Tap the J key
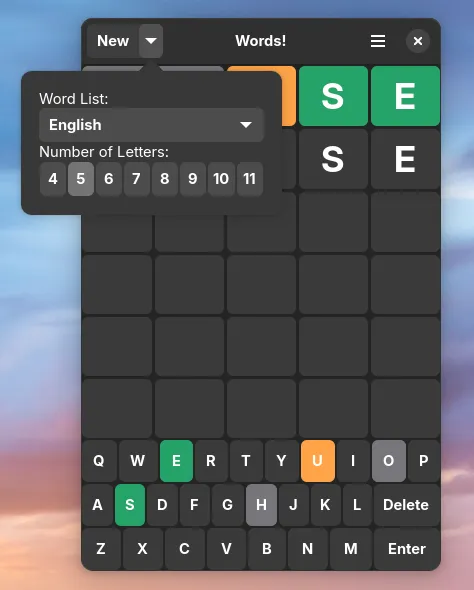 pyautogui.click(x=294, y=505)
